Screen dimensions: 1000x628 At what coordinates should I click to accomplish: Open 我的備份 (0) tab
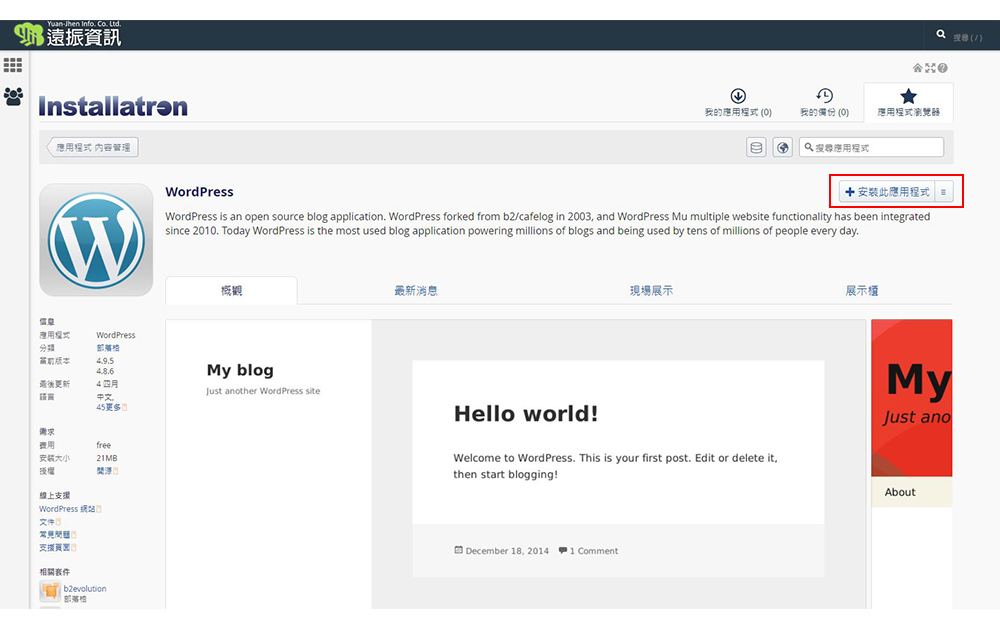click(824, 102)
